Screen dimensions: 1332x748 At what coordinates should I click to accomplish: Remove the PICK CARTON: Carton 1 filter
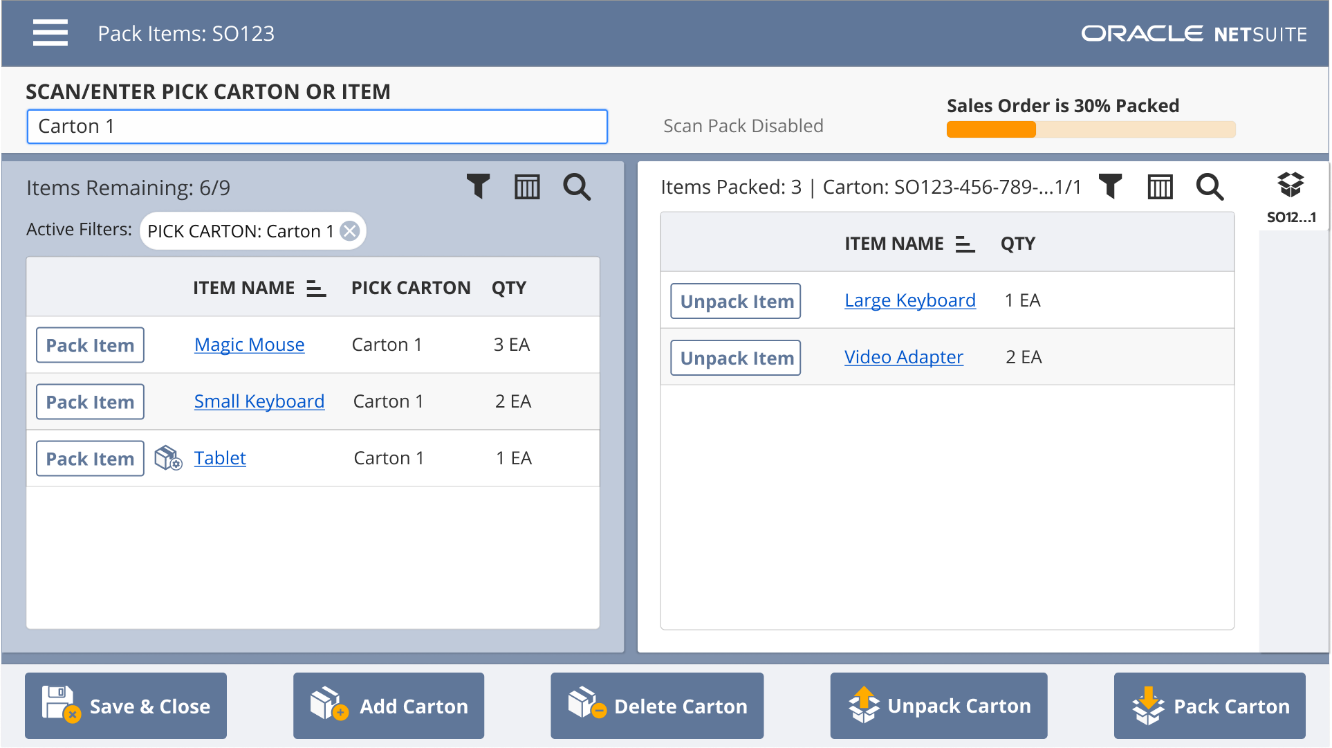tap(349, 231)
